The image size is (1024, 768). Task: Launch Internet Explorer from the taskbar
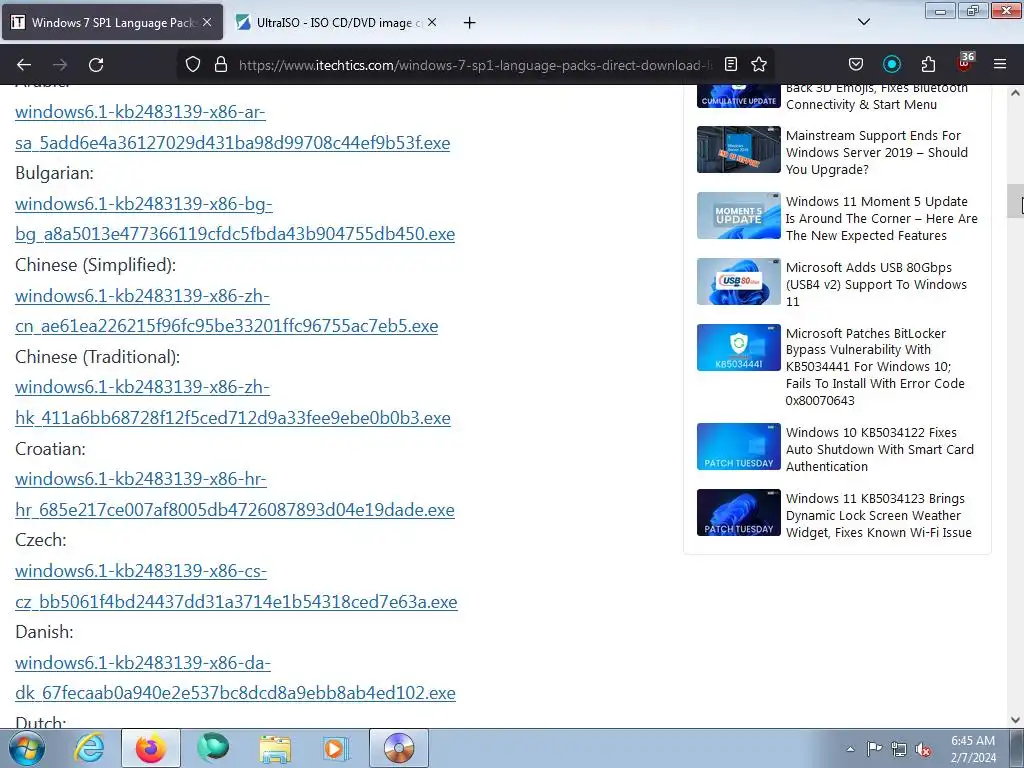[89, 748]
